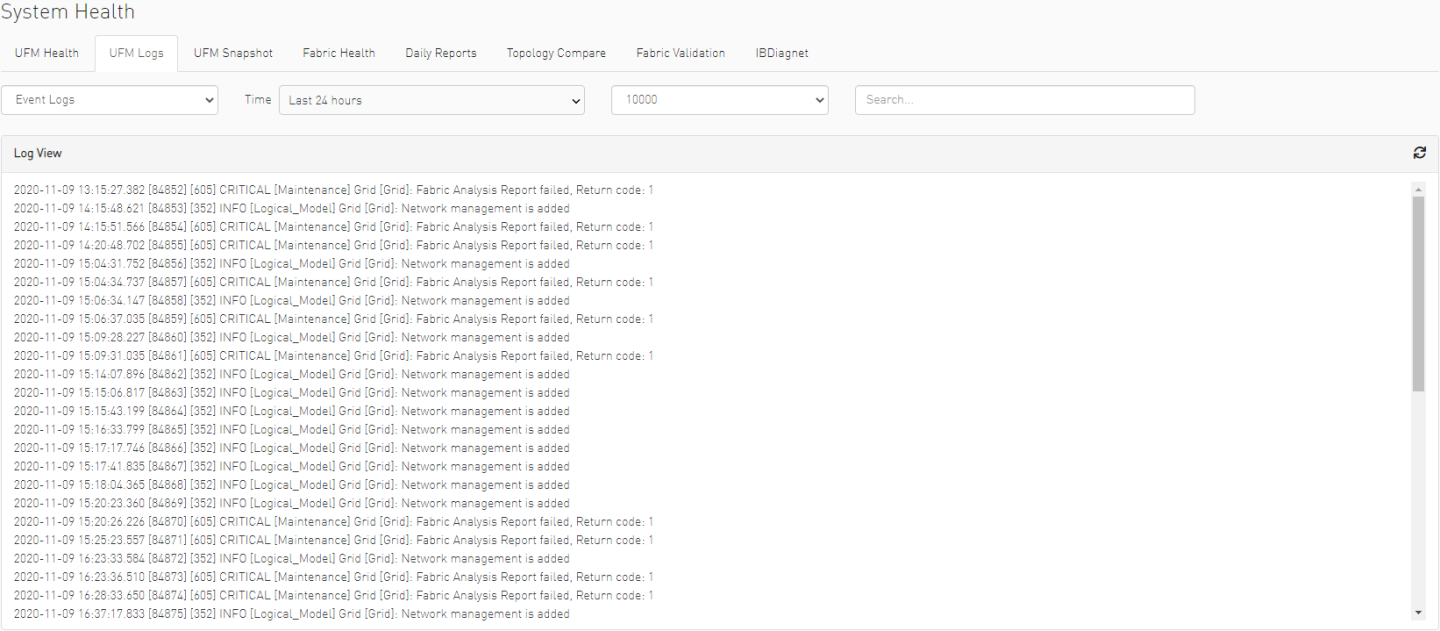Click the log Search input field
This screenshot has width=1440, height=631.
pos(1024,100)
